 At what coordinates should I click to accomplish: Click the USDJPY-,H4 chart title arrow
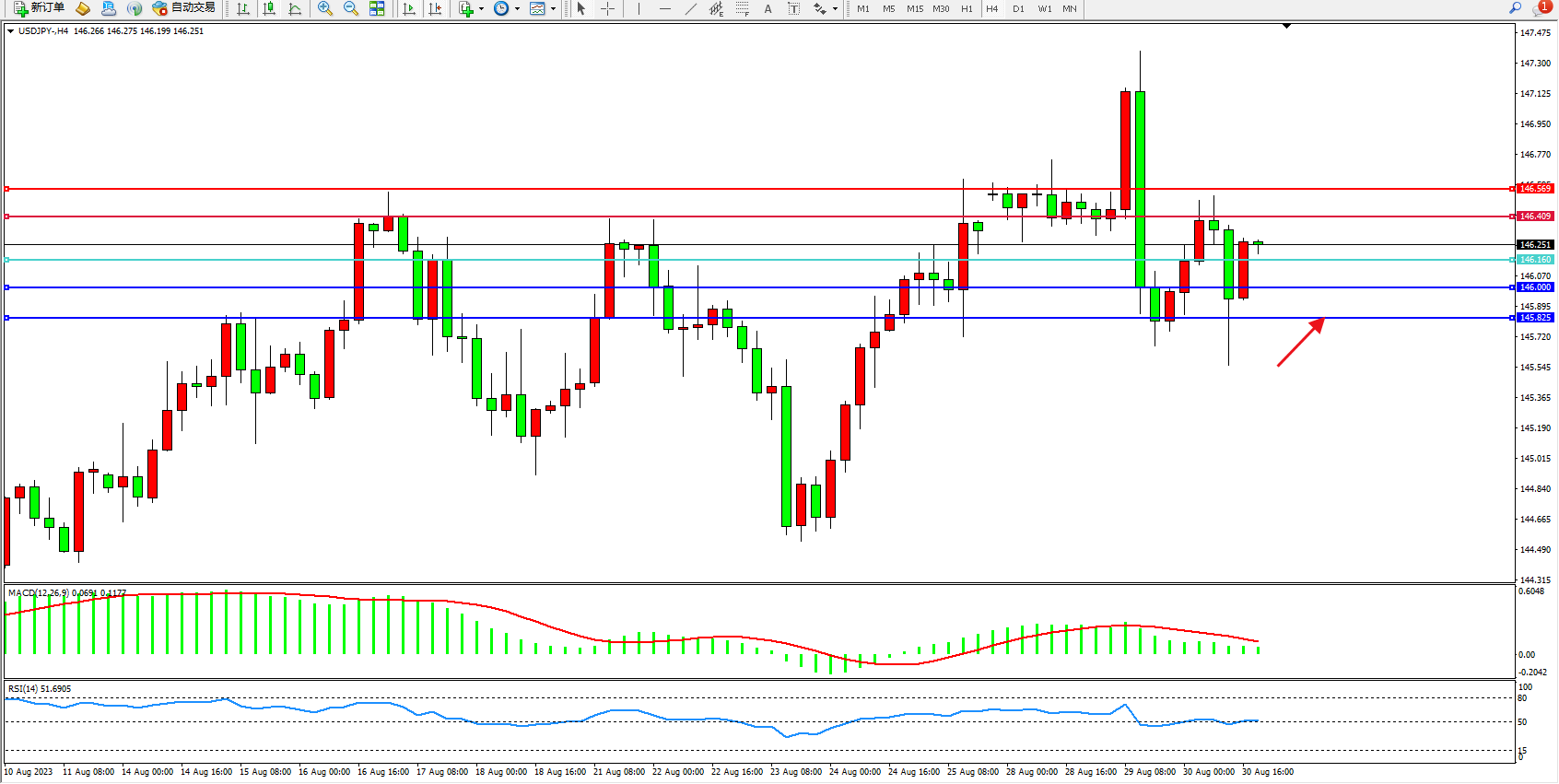pos(10,31)
